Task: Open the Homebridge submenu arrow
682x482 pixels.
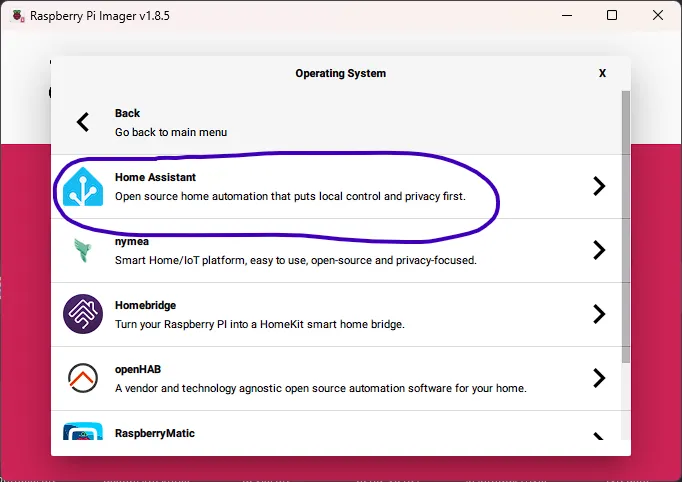Action: tap(599, 314)
